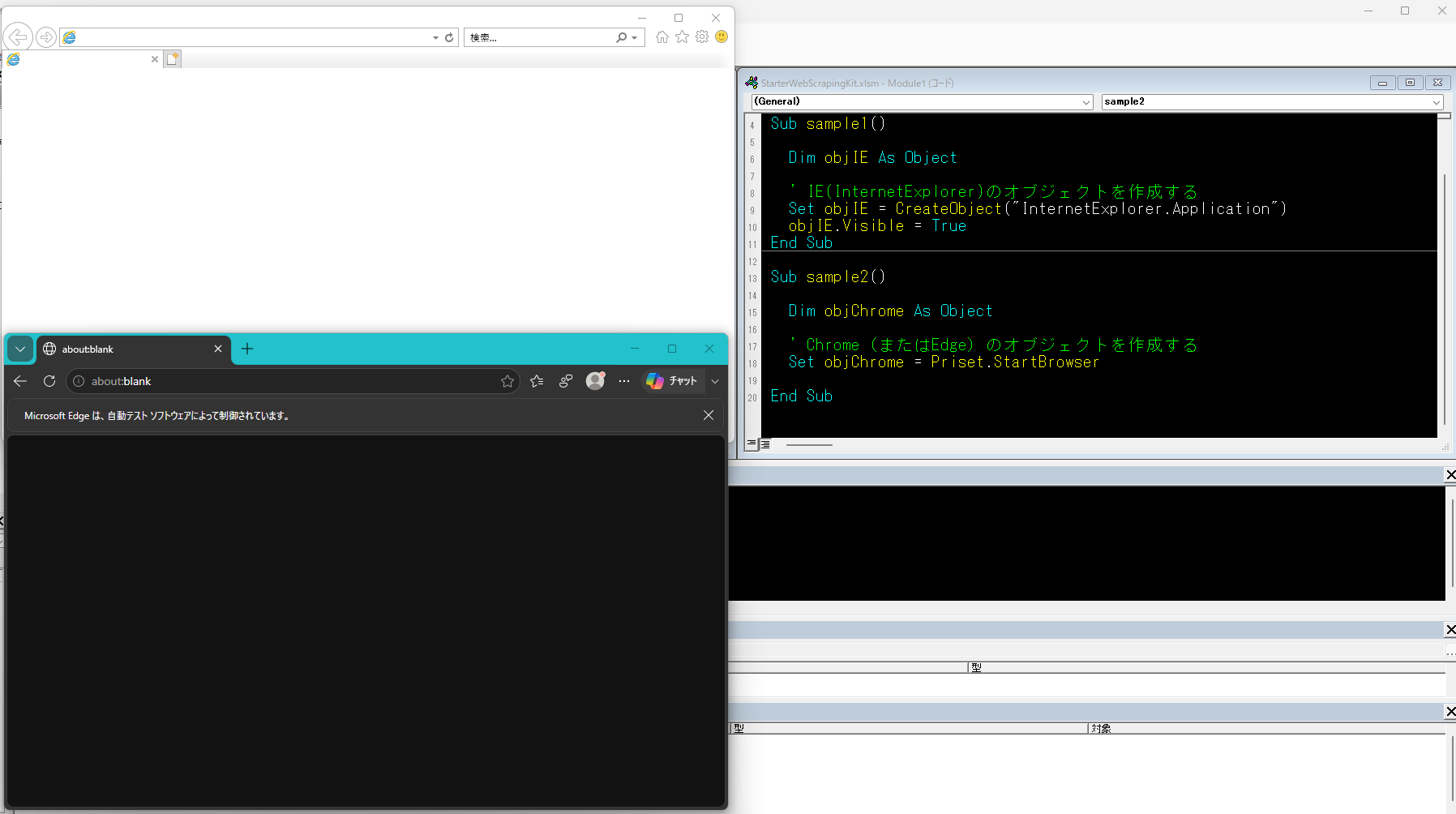The height and width of the screenshot is (814, 1456).
Task: Click the IE search magnifier icon
Action: pyautogui.click(x=621, y=37)
